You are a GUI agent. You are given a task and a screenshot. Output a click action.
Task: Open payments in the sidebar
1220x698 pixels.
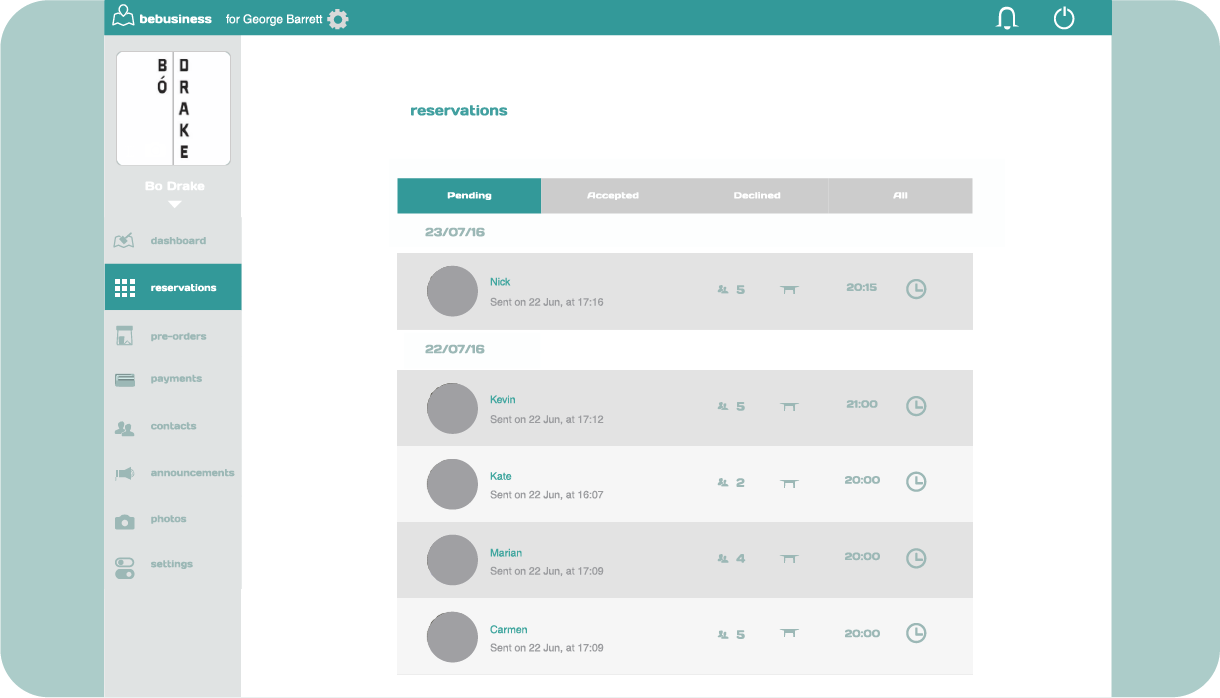176,379
